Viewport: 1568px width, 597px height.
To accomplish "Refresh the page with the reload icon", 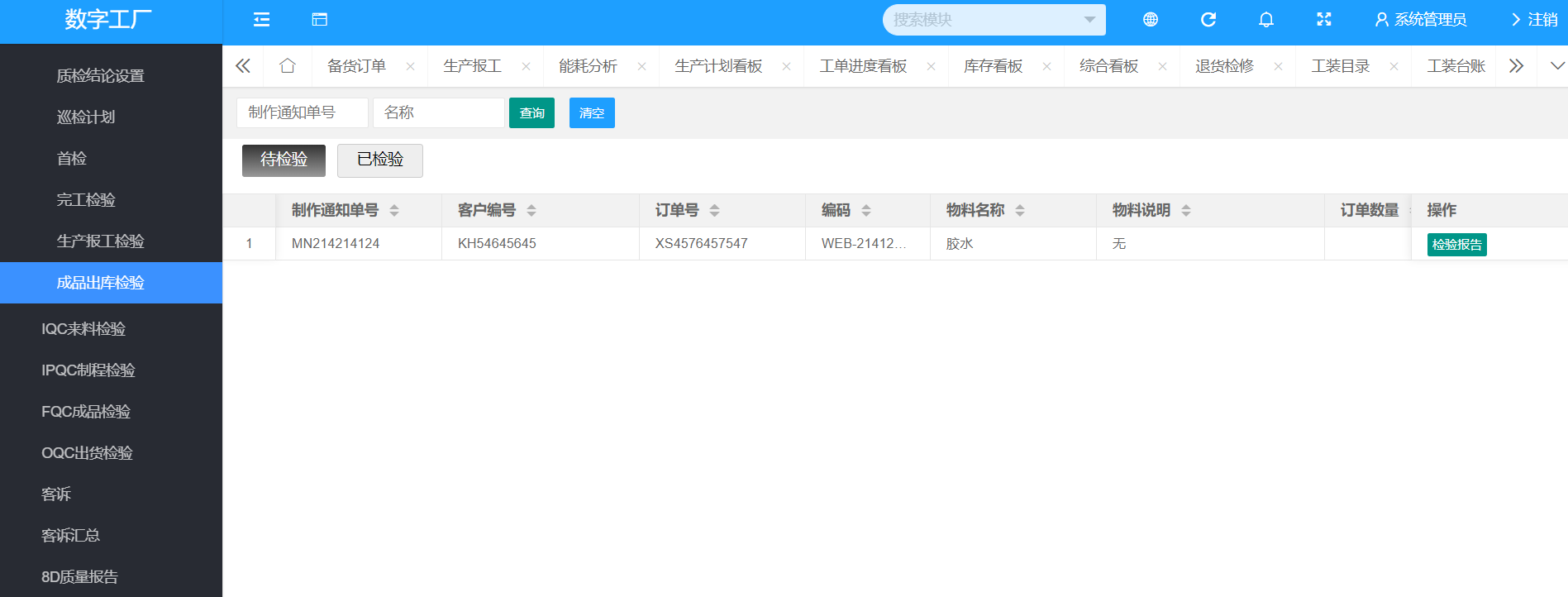I will click(x=1208, y=19).
